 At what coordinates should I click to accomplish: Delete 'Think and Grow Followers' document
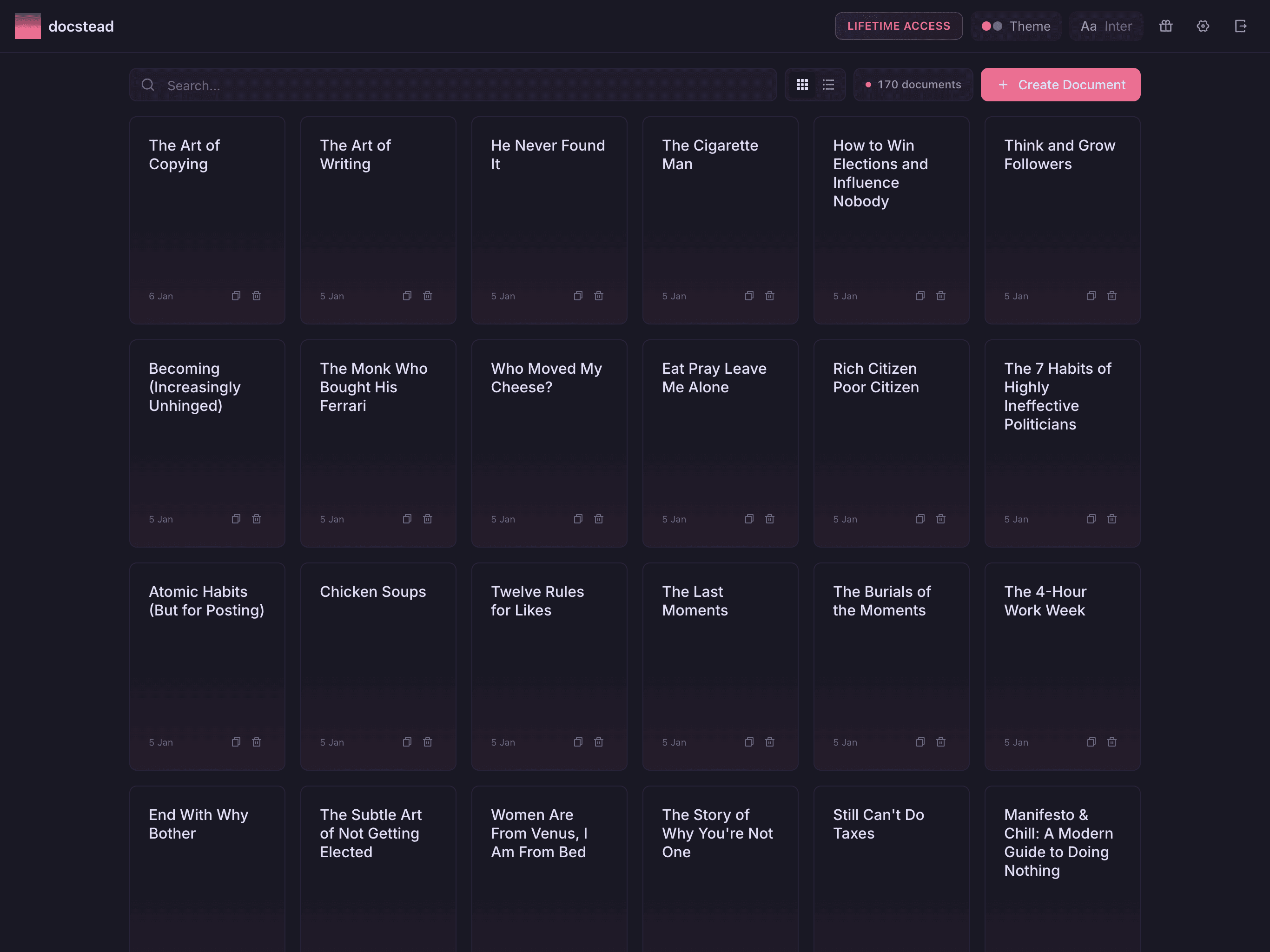coord(1111,296)
